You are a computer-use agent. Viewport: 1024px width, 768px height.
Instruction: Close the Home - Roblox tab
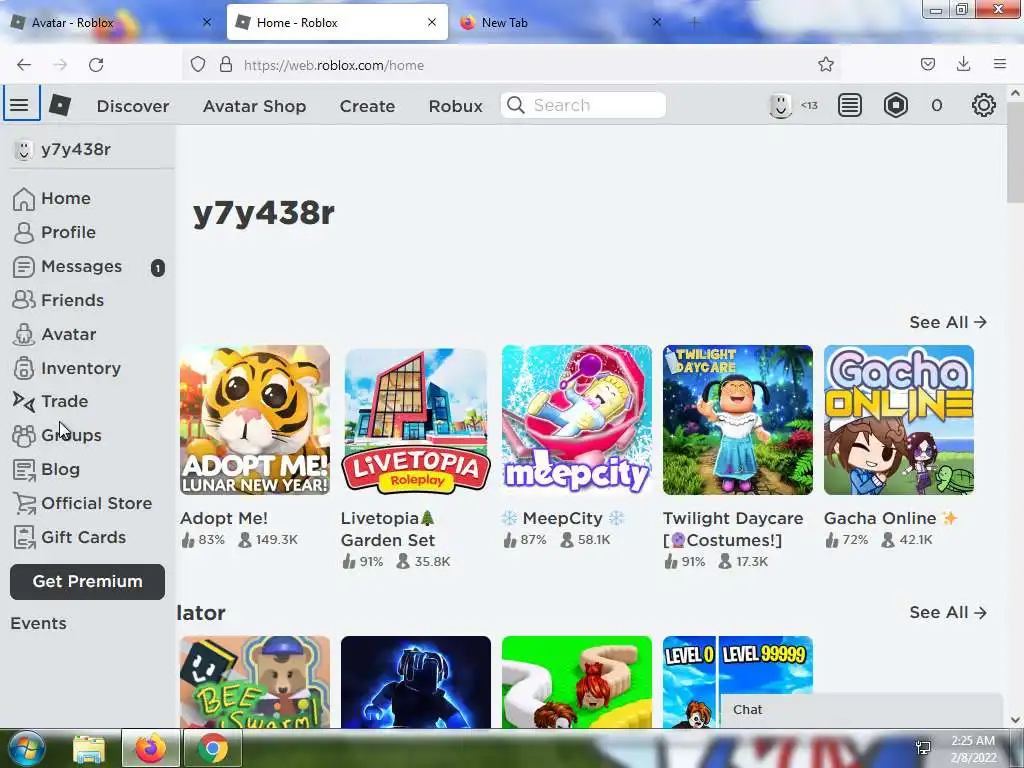click(432, 22)
